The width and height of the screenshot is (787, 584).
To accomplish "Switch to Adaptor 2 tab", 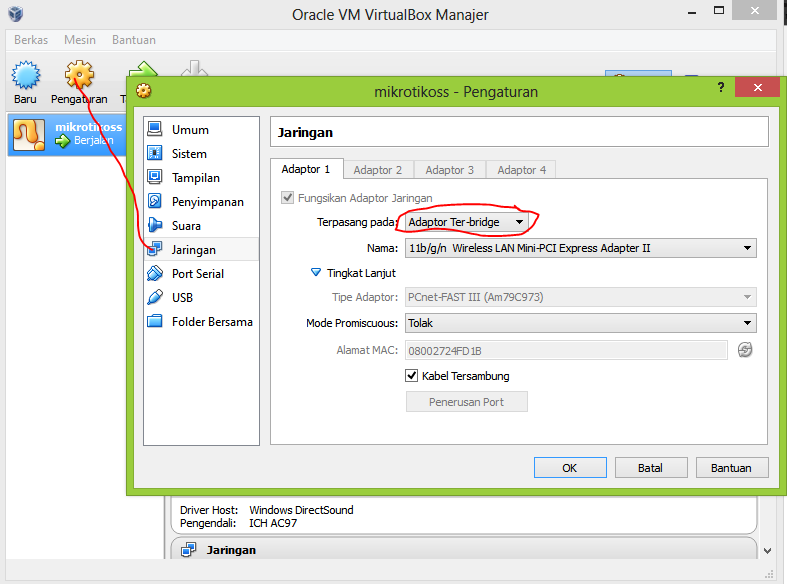I will (x=378, y=170).
